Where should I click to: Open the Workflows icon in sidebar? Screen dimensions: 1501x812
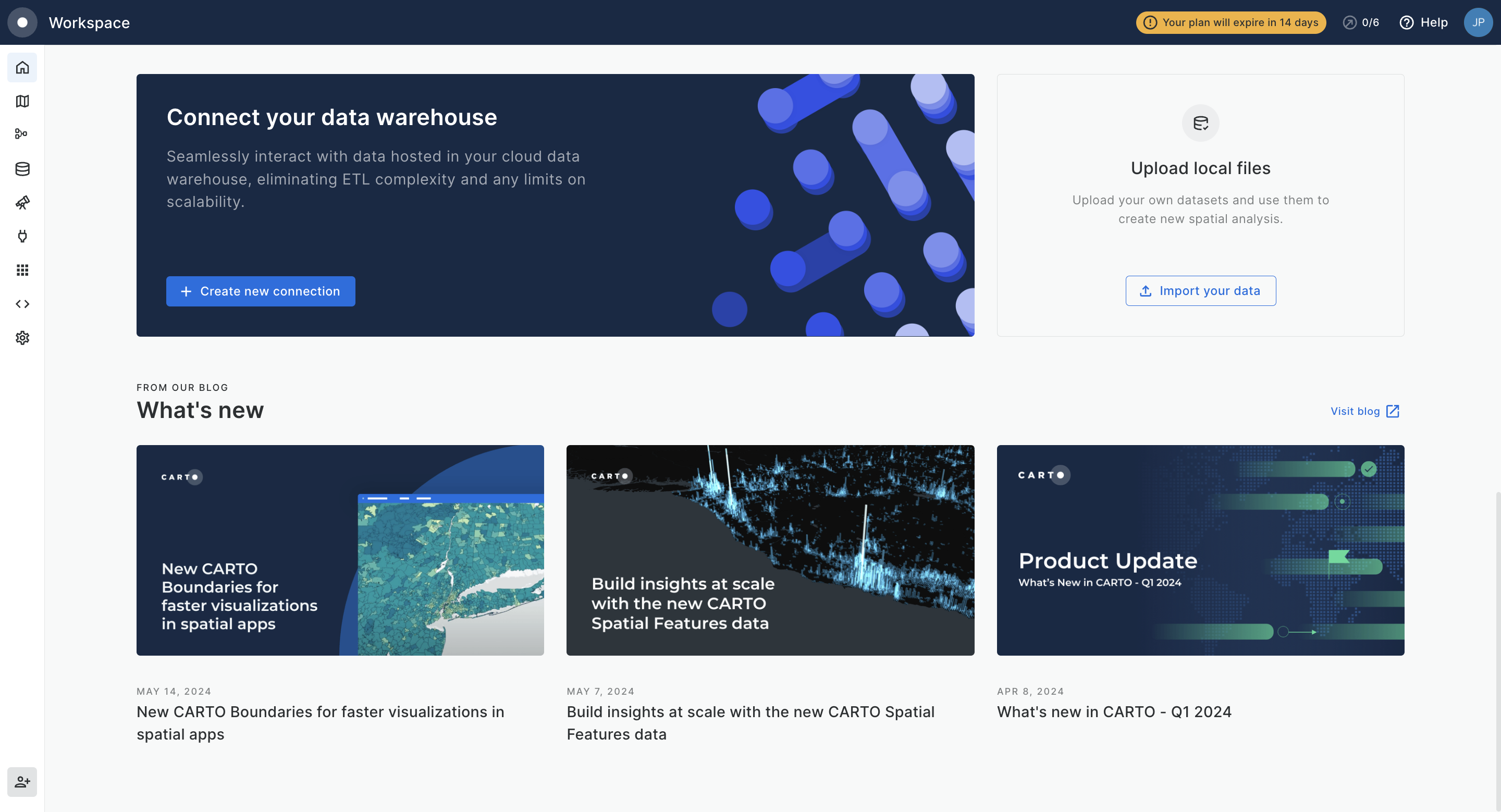tap(22, 134)
